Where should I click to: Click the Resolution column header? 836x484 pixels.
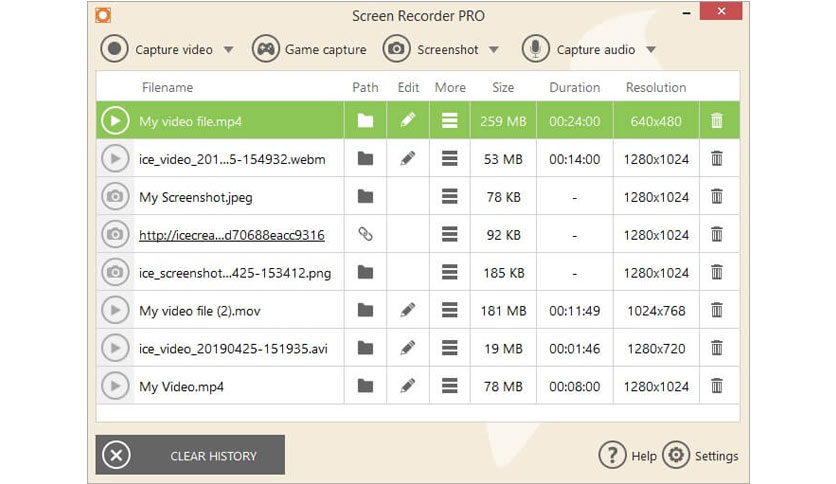(656, 87)
